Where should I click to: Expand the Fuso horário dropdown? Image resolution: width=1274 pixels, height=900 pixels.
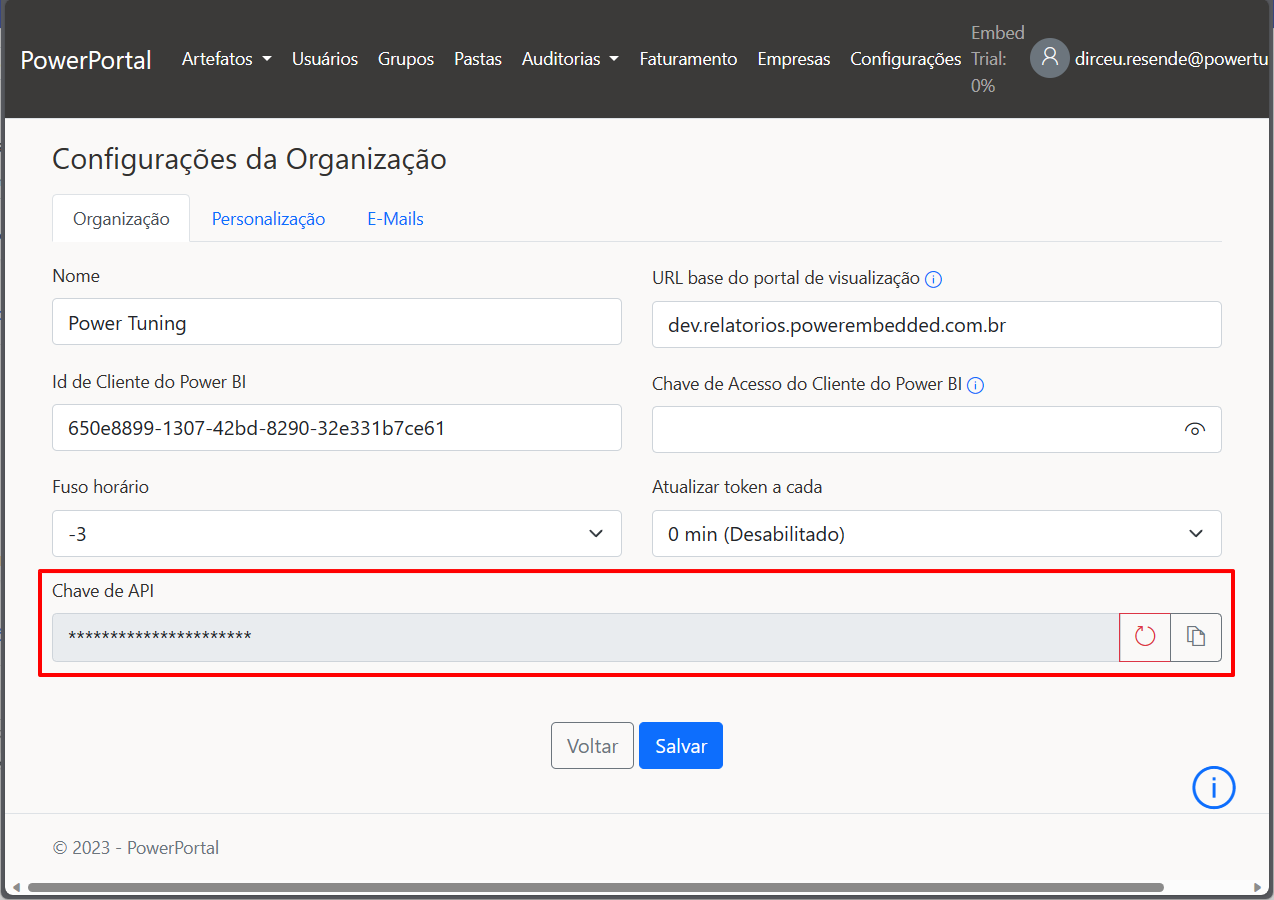point(336,534)
